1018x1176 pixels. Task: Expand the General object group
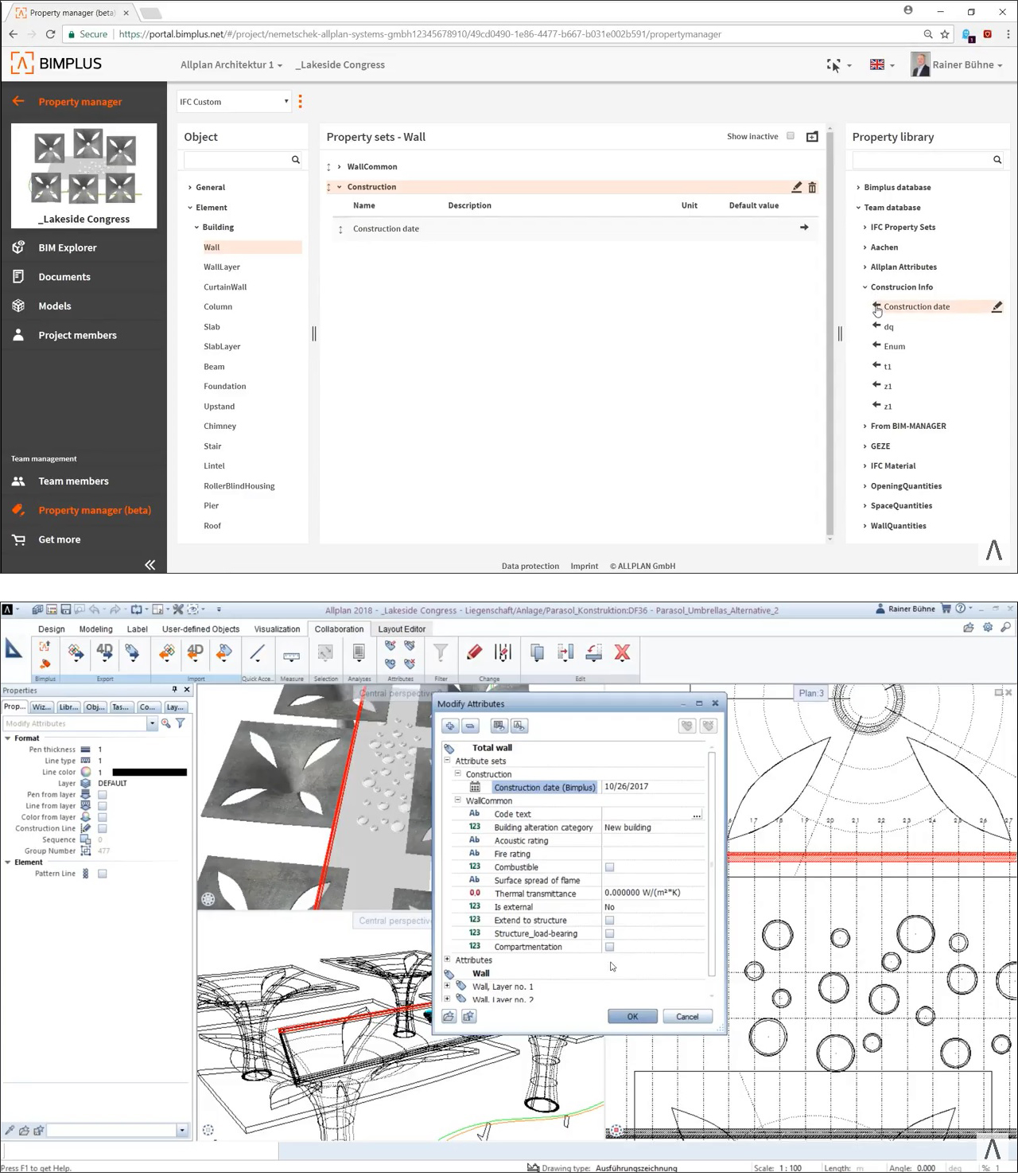click(x=189, y=188)
